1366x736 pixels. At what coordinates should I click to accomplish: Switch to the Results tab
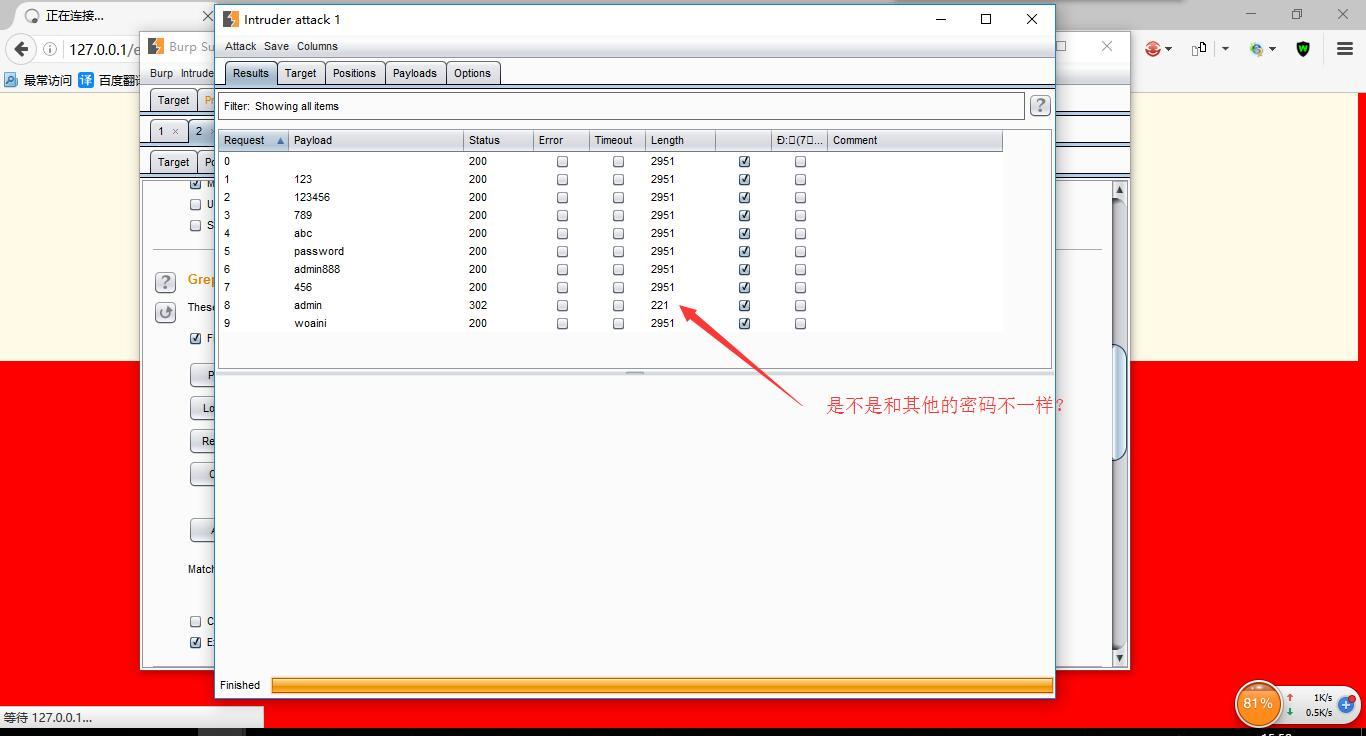pos(250,73)
